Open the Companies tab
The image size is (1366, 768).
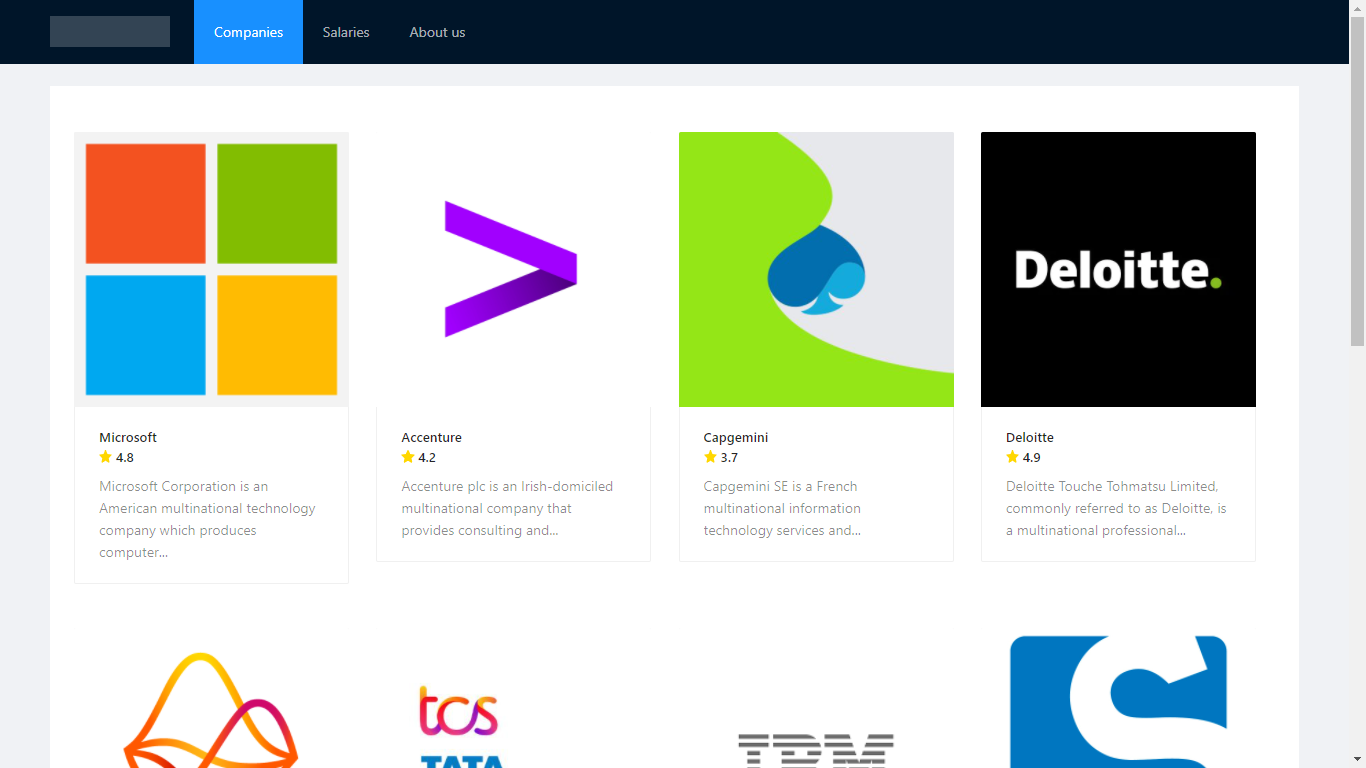[x=248, y=32]
